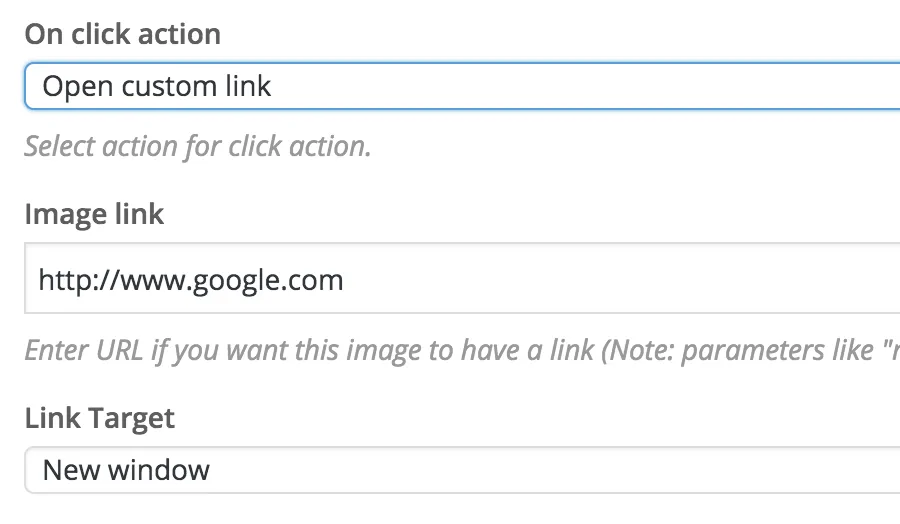Image resolution: width=900 pixels, height=524 pixels.
Task: Click the 'New window' selected value
Action: [127, 470]
